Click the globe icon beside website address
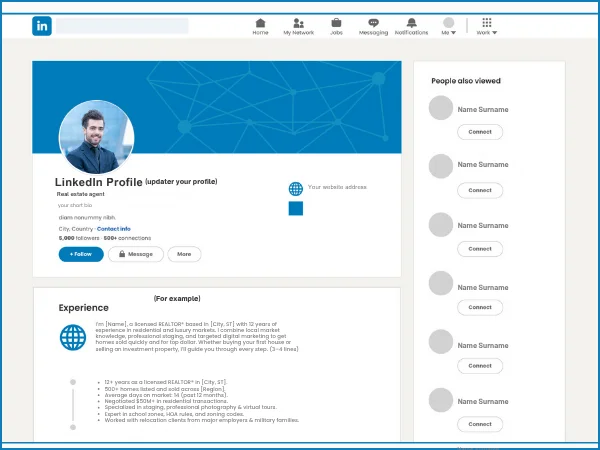600x450 pixels. 295,189
